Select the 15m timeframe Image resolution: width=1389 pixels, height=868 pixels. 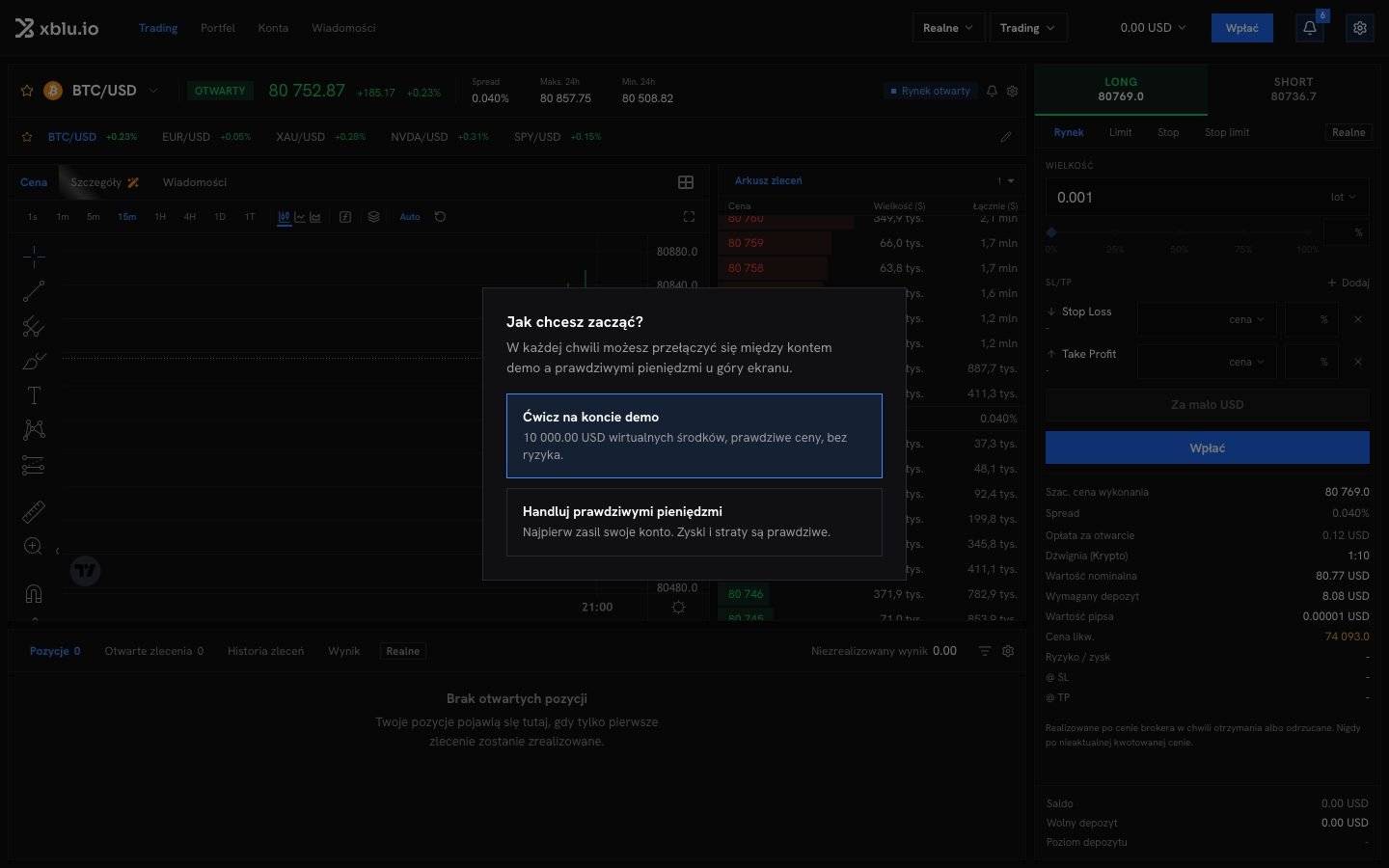(127, 217)
